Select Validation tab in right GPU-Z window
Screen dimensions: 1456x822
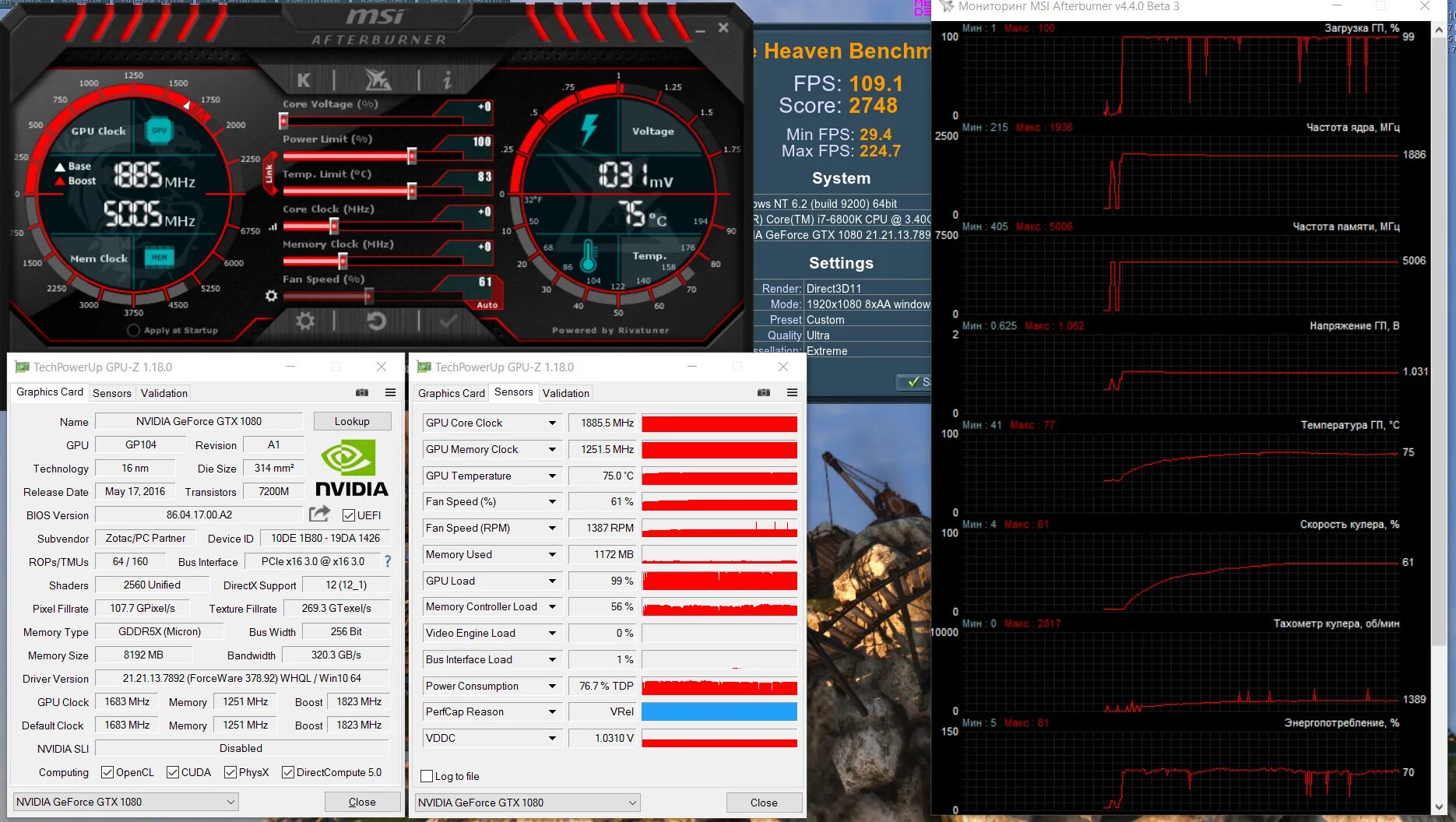point(565,393)
